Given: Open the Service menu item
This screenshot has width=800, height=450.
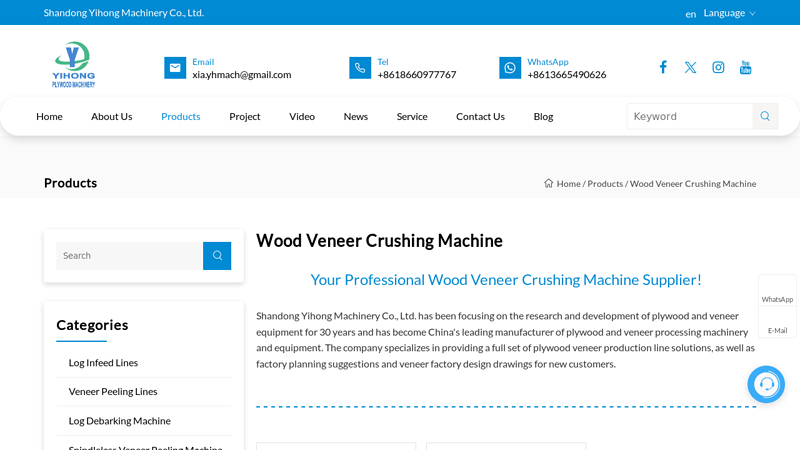Looking at the screenshot, I should point(412,116).
